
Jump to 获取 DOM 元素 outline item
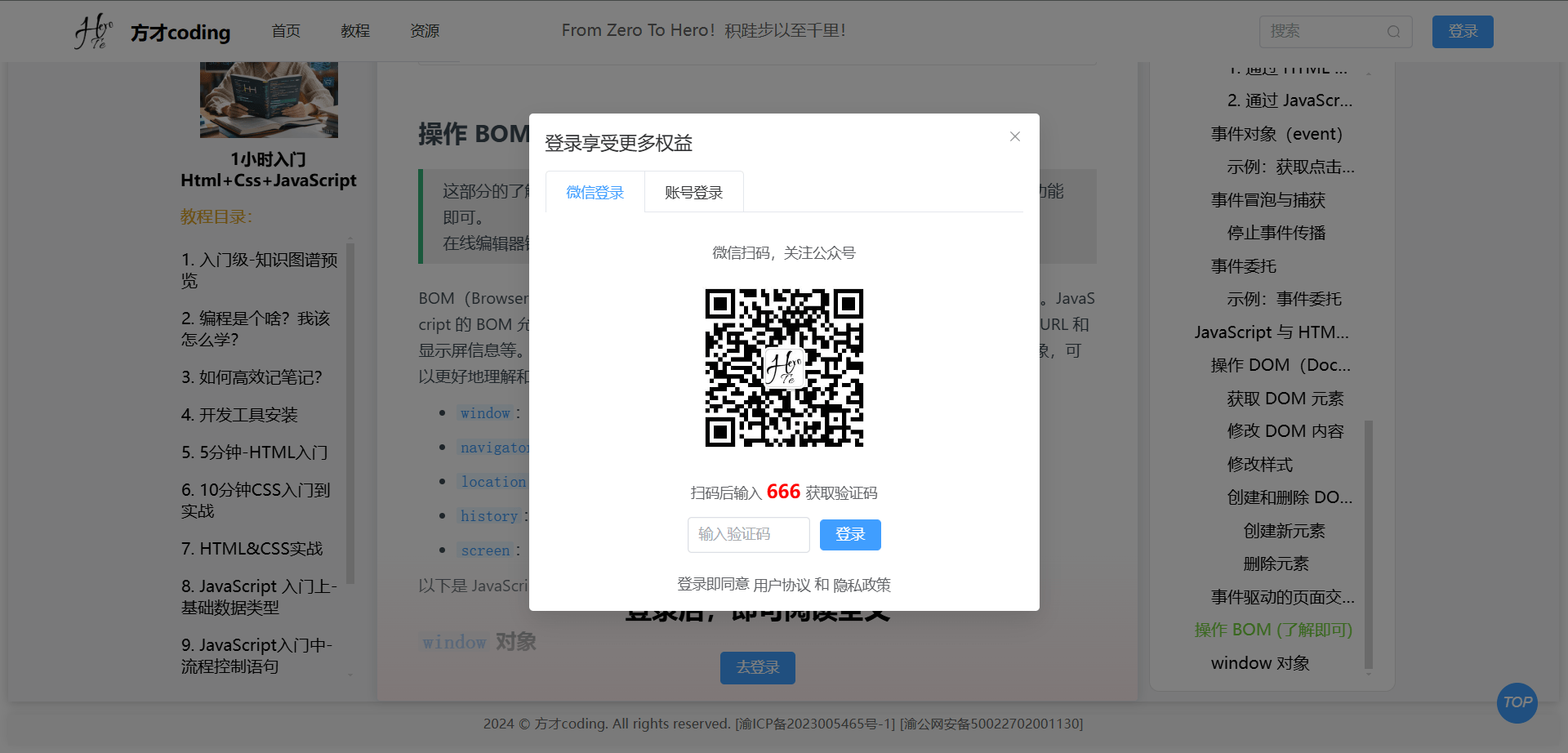[x=1285, y=399]
